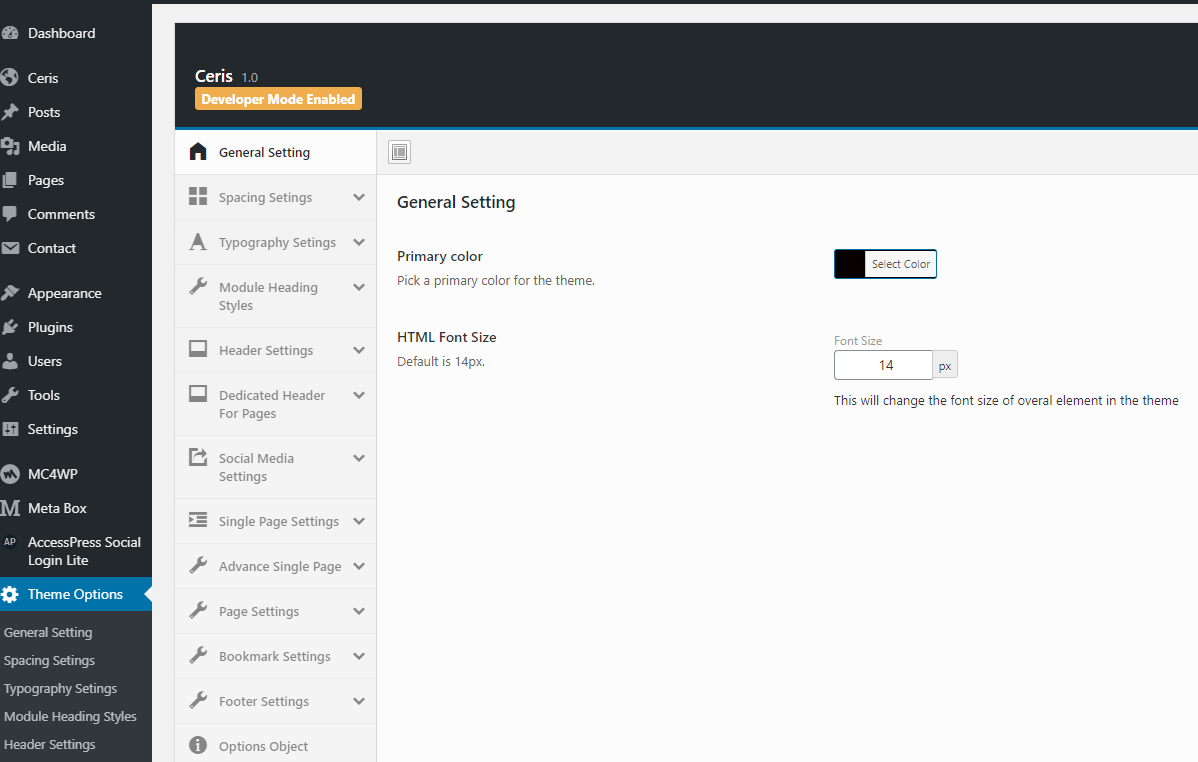Click the Comments bubble icon
Screen dimensions: 1198x762
coord(10,214)
